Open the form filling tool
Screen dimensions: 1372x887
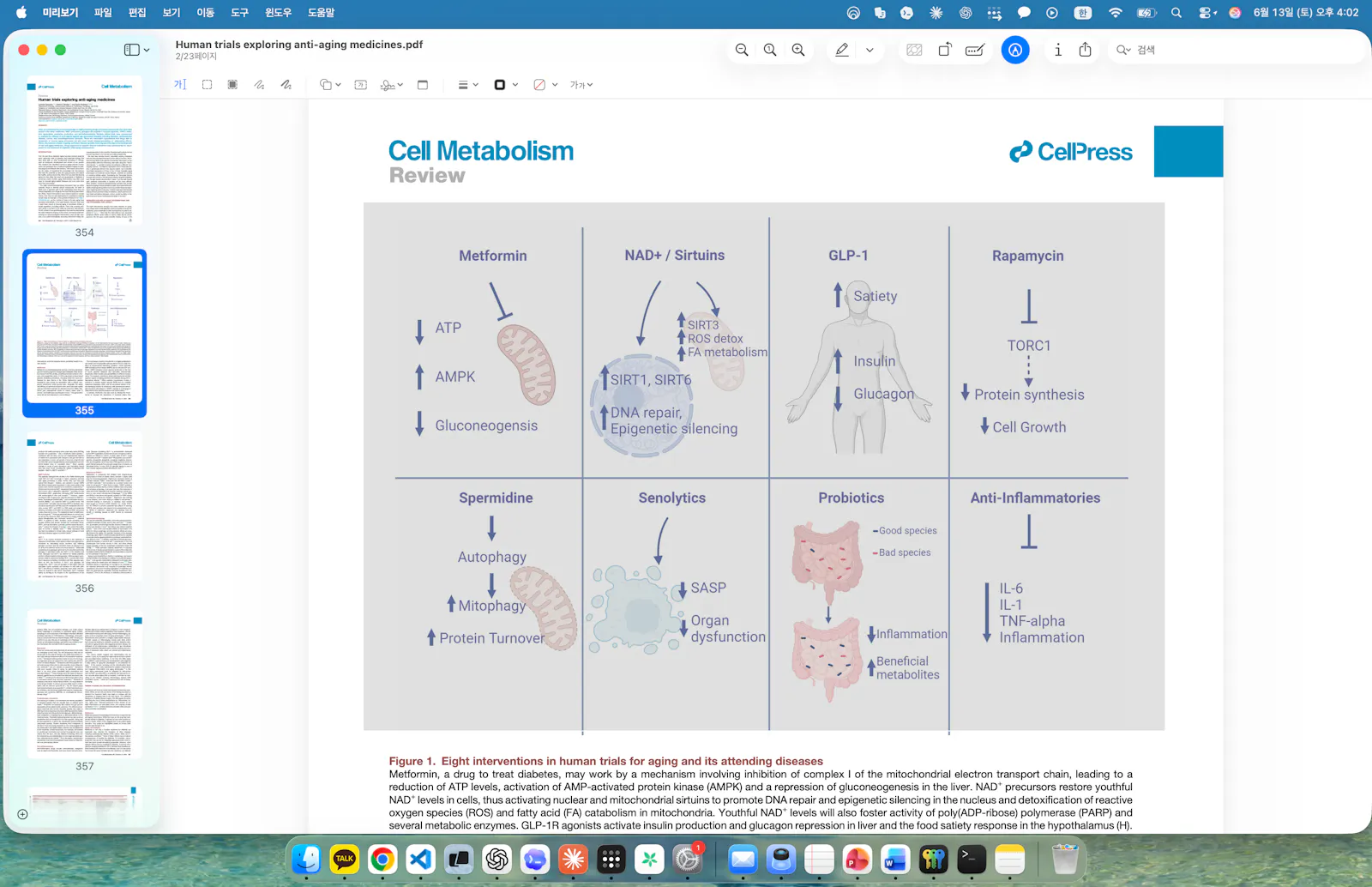coord(975,50)
